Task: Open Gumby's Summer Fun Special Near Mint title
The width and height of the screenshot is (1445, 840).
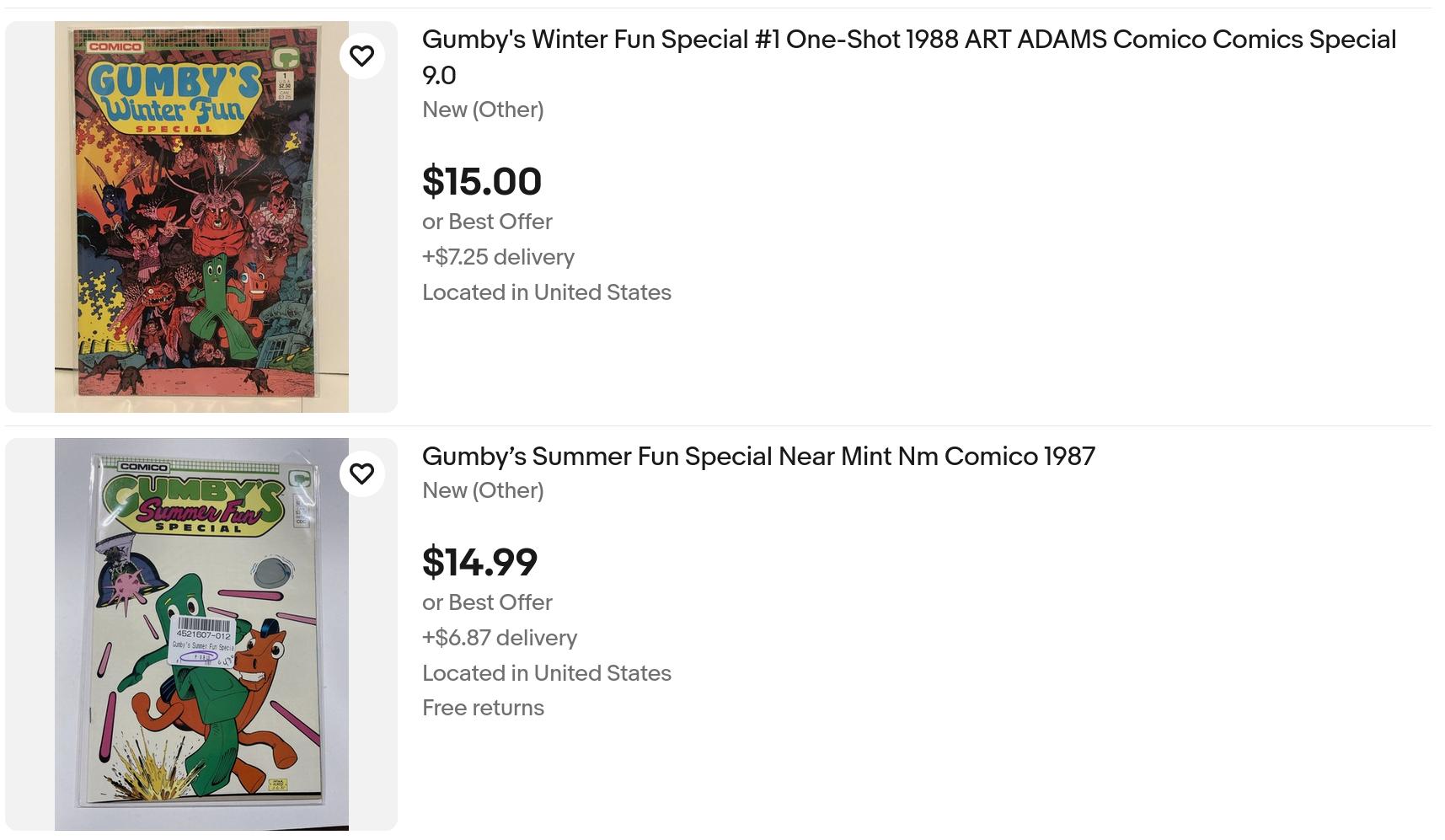Action: [758, 457]
